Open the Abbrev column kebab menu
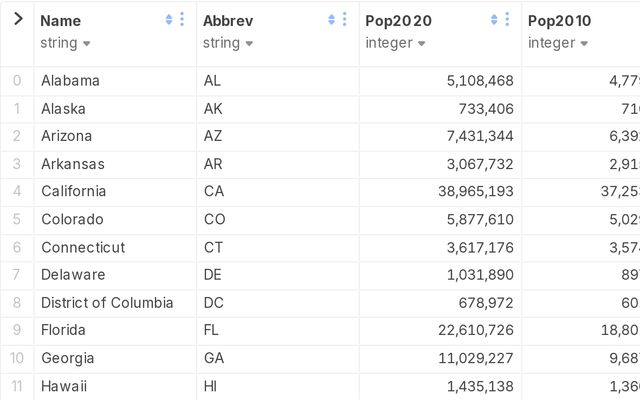The height and width of the screenshot is (400, 640). [x=345, y=20]
